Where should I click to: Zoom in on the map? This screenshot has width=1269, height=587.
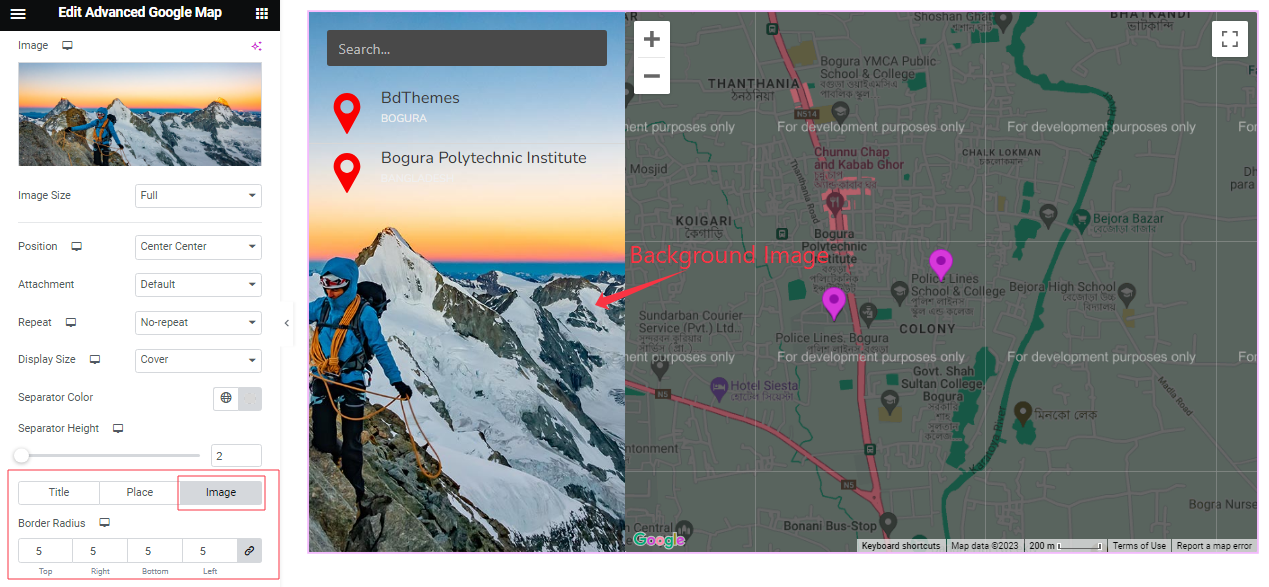[x=652, y=40]
